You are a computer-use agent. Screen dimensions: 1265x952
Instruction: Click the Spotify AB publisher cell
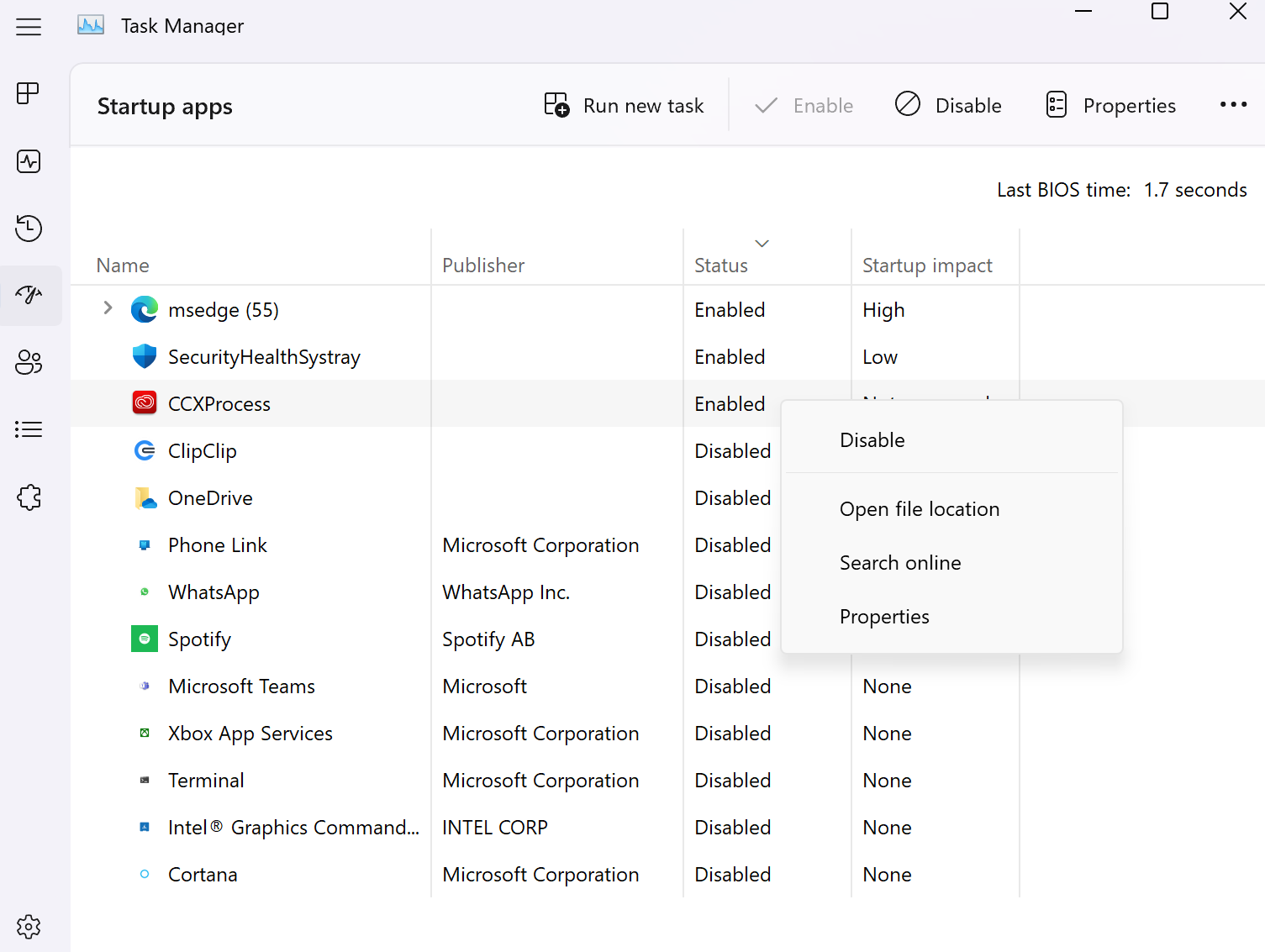488,639
